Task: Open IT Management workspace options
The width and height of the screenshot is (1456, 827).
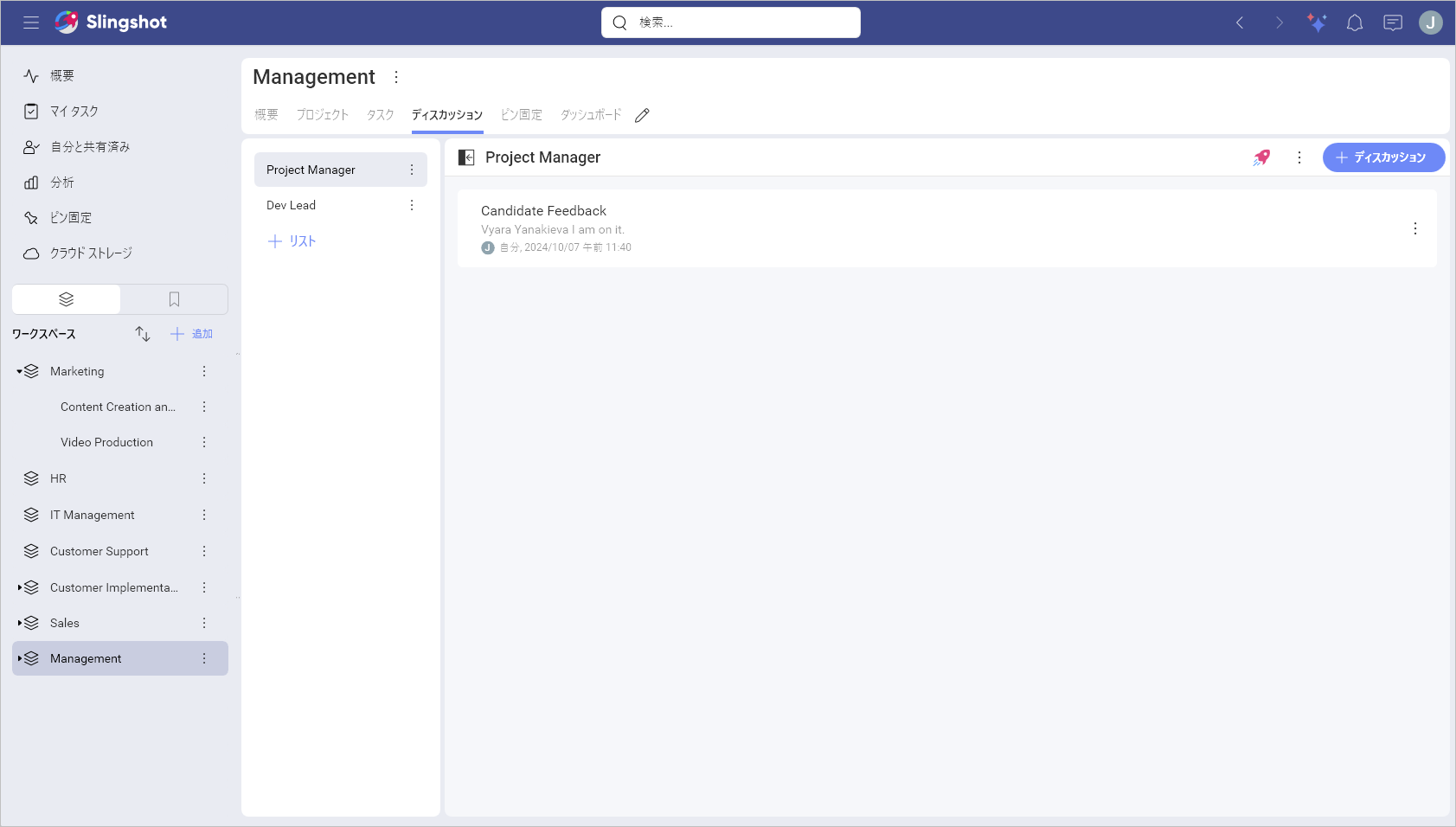Action: click(204, 515)
